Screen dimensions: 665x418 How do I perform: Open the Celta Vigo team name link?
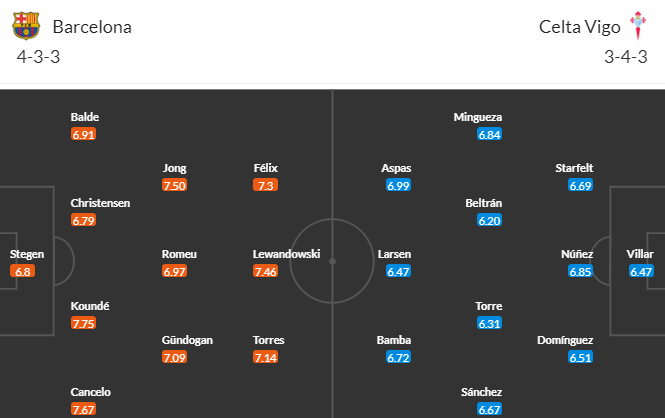click(x=579, y=27)
